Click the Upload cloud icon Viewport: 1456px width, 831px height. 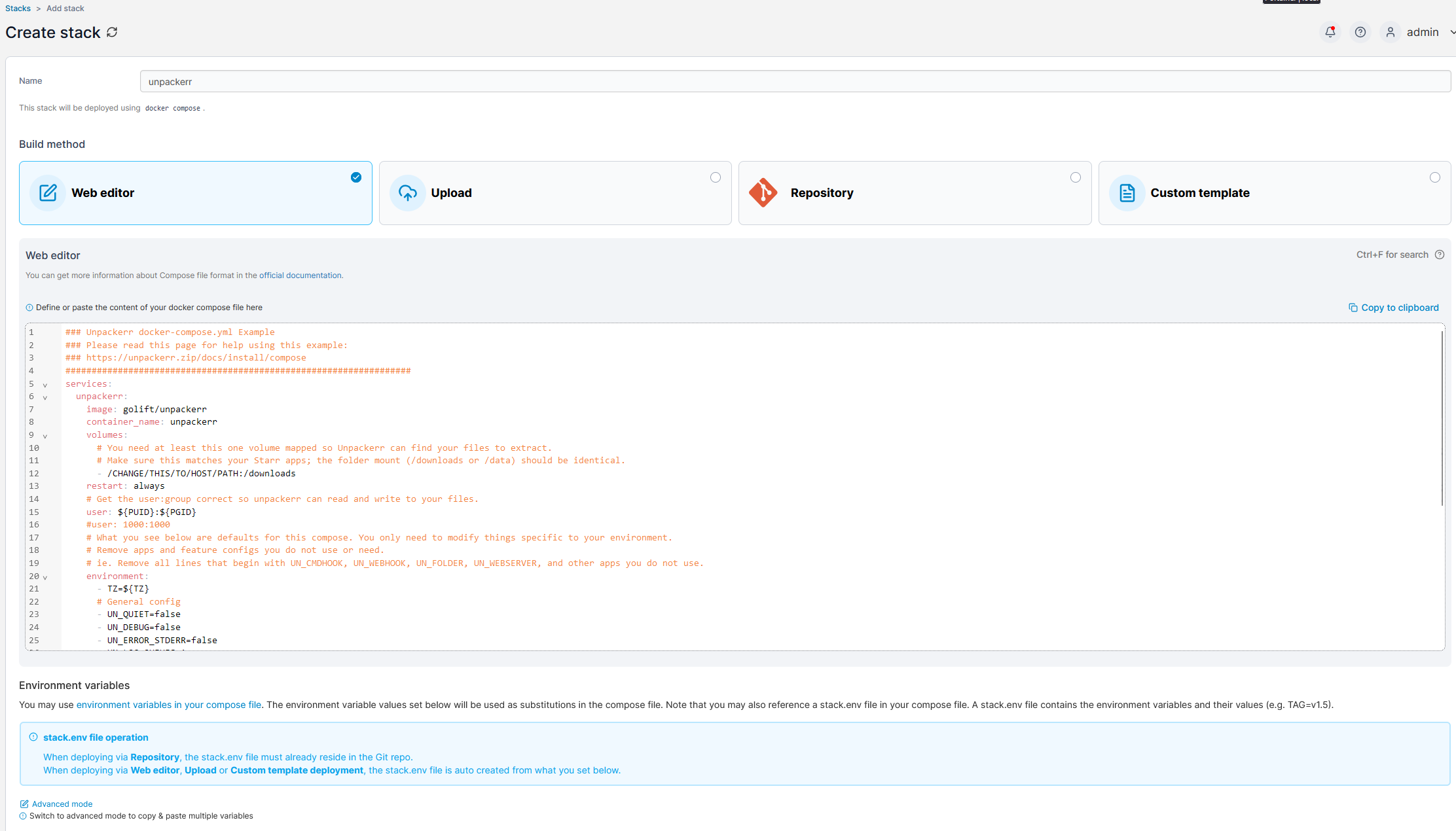(407, 193)
